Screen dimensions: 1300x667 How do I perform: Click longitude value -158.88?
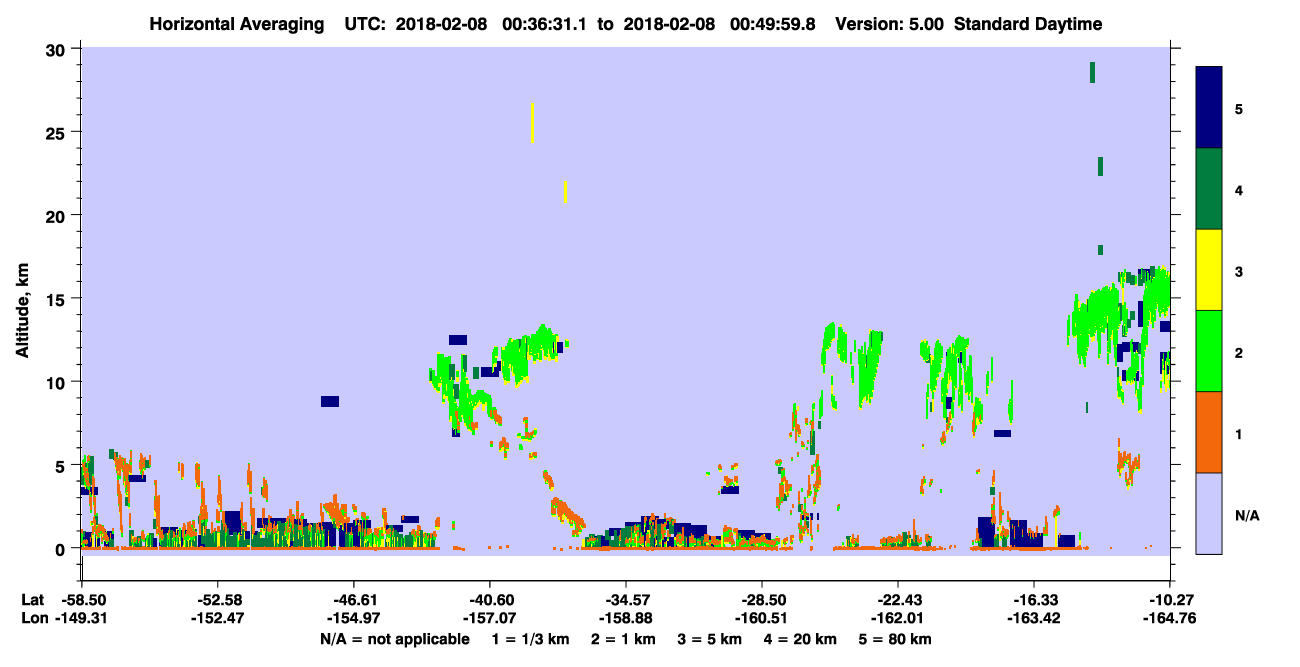626,617
